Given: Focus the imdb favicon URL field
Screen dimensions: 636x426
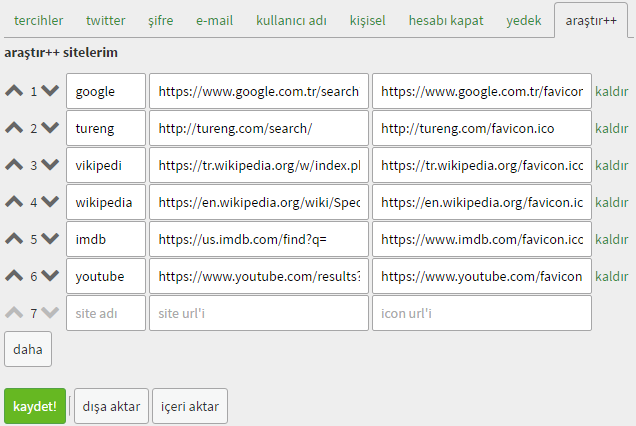Looking at the screenshot, I should coord(482,239).
